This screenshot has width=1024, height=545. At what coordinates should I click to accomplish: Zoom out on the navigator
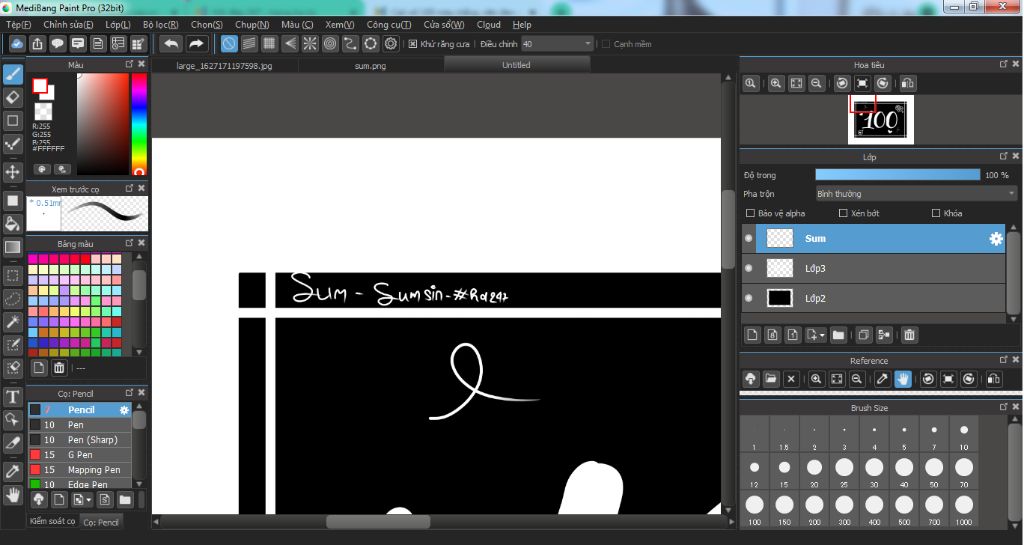[x=816, y=84]
